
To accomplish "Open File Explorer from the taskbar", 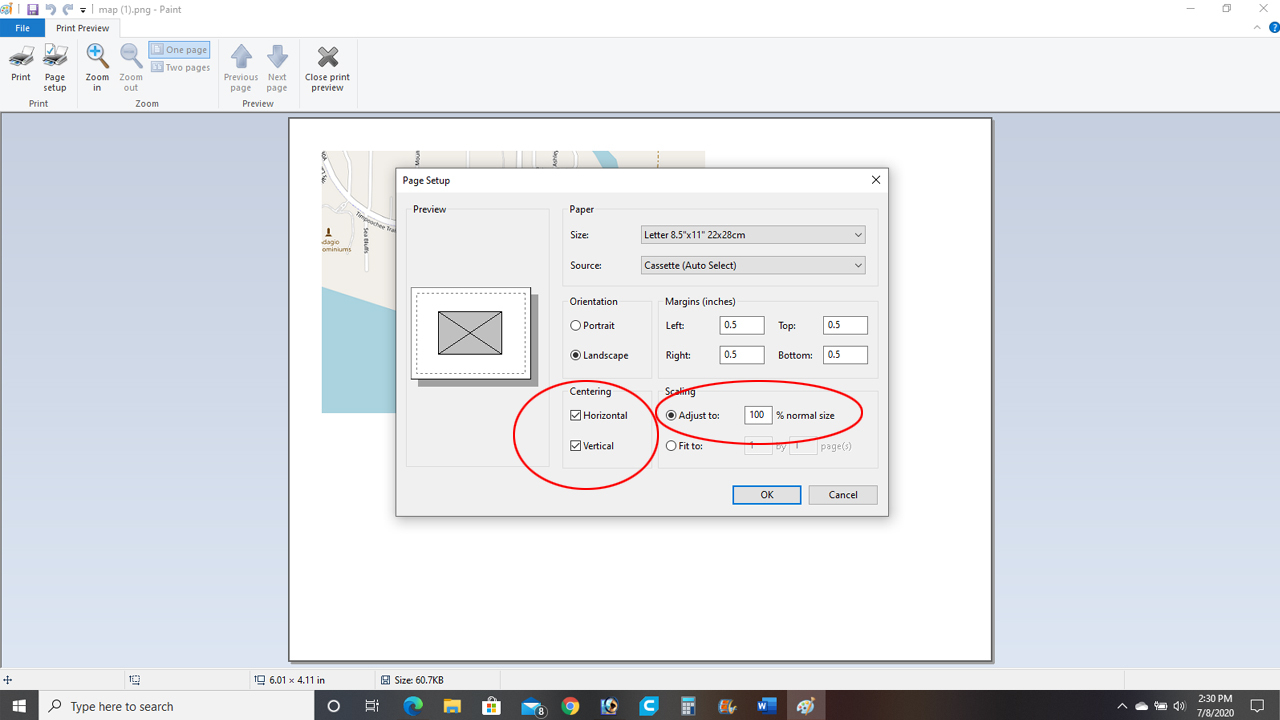I will click(x=452, y=706).
